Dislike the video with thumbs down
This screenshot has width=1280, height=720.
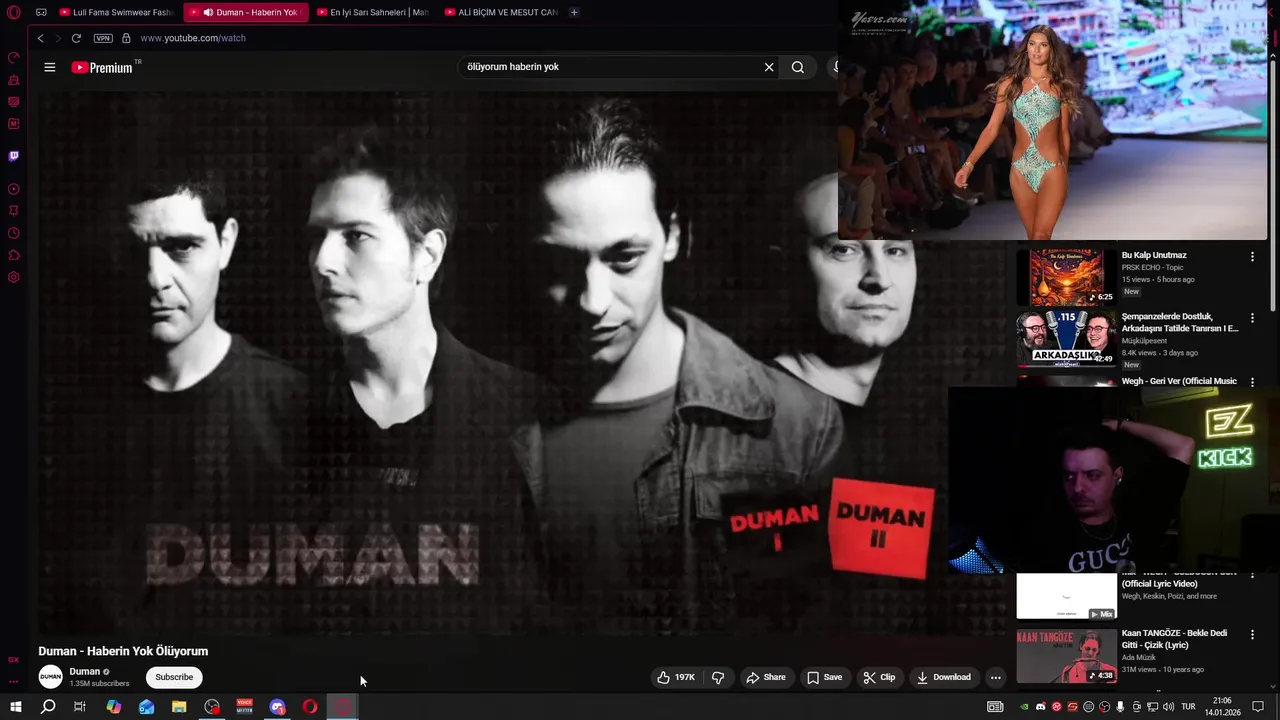pyautogui.click(x=718, y=677)
